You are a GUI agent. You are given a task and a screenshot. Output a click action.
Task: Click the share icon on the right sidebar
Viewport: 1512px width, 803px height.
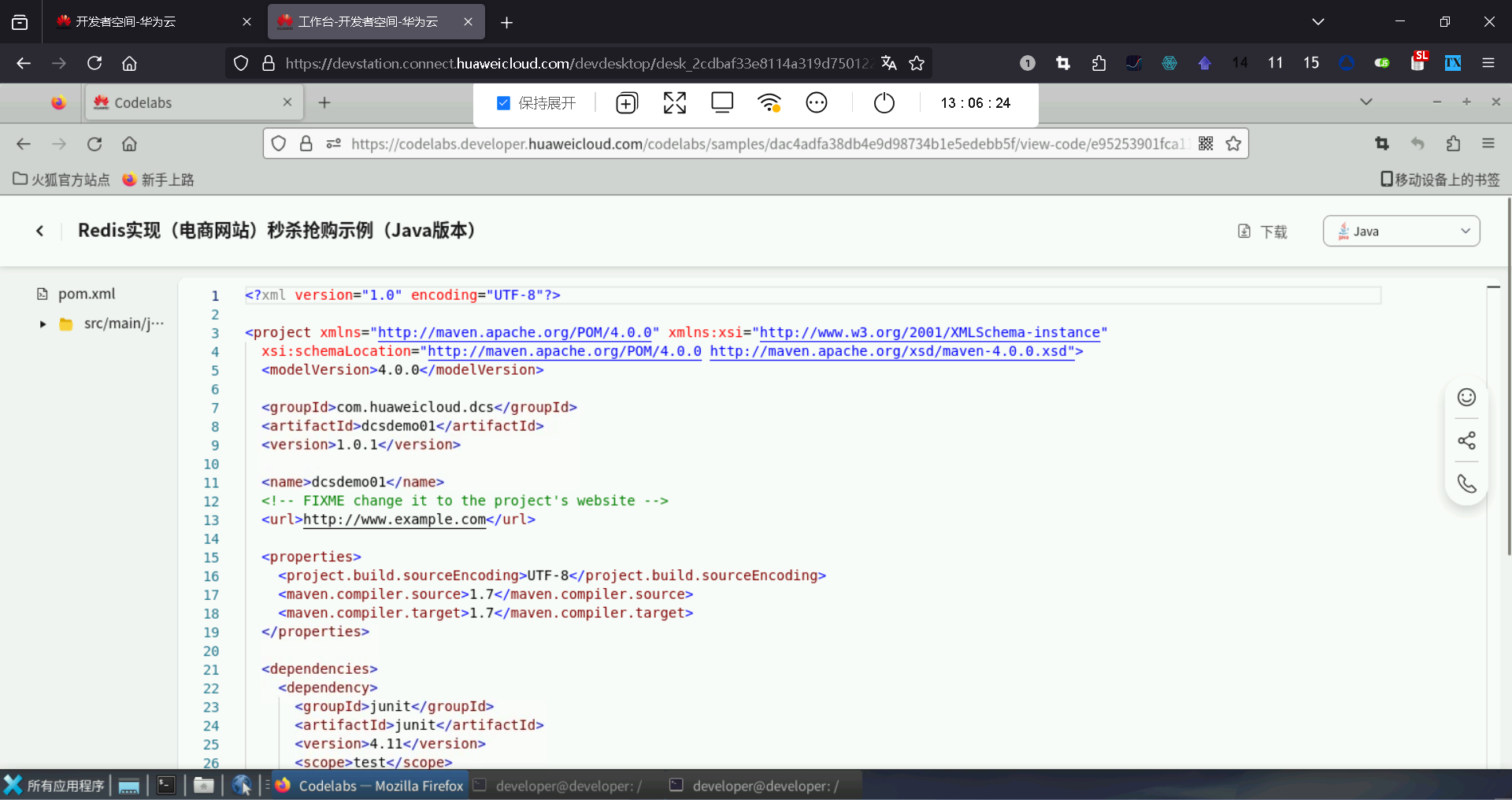tap(1466, 441)
